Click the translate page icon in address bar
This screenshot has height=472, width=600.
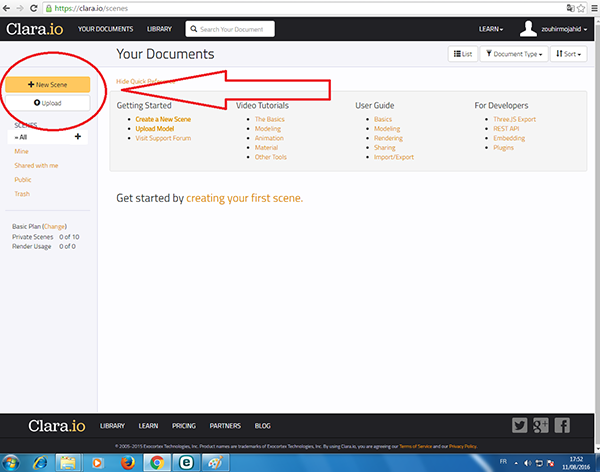(570, 8)
